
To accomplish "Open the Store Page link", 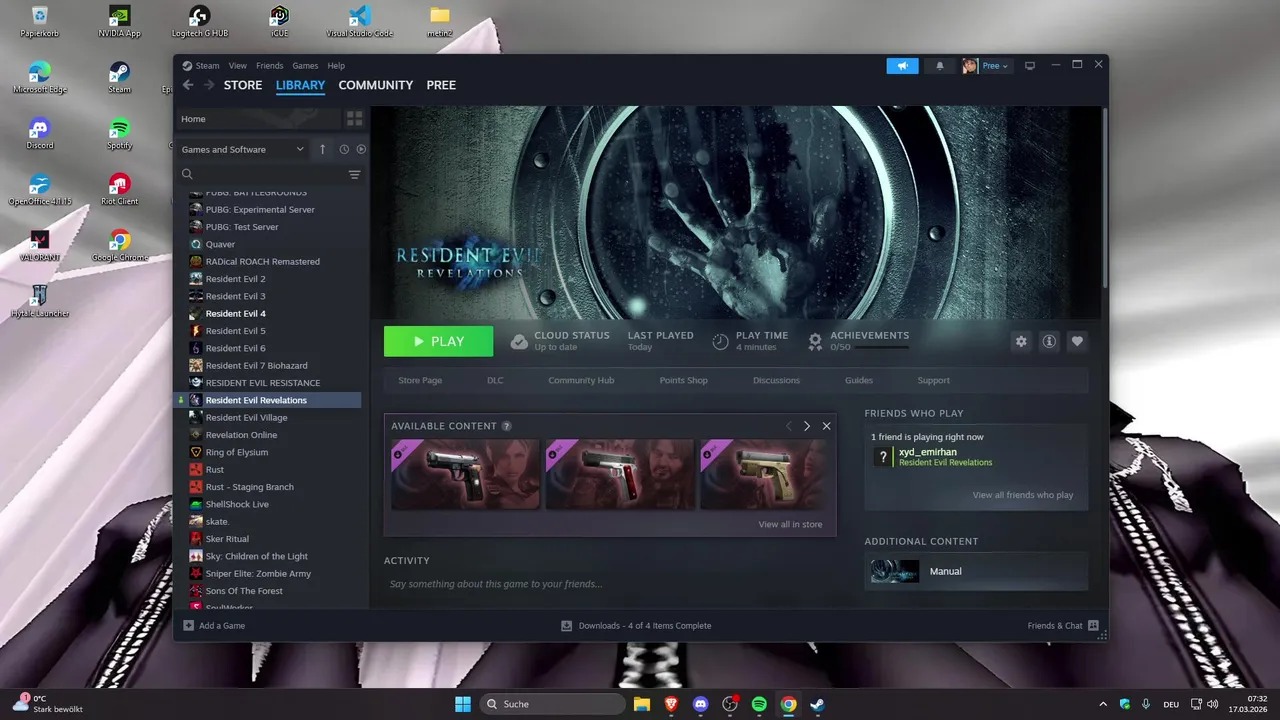I will 420,380.
